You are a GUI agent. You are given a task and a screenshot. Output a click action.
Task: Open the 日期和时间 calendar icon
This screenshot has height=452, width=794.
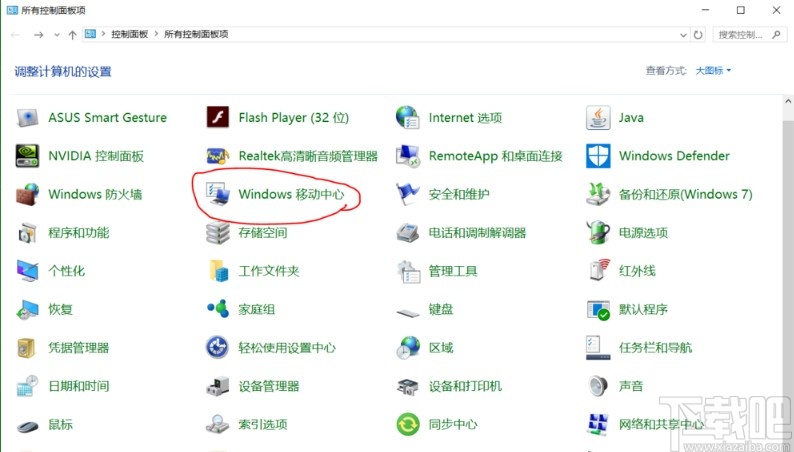(x=27, y=386)
